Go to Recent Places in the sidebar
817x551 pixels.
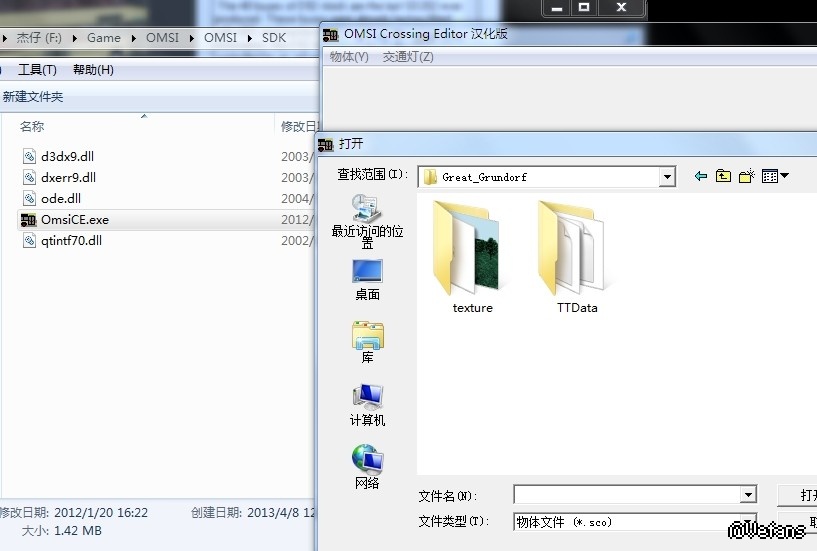(x=367, y=222)
